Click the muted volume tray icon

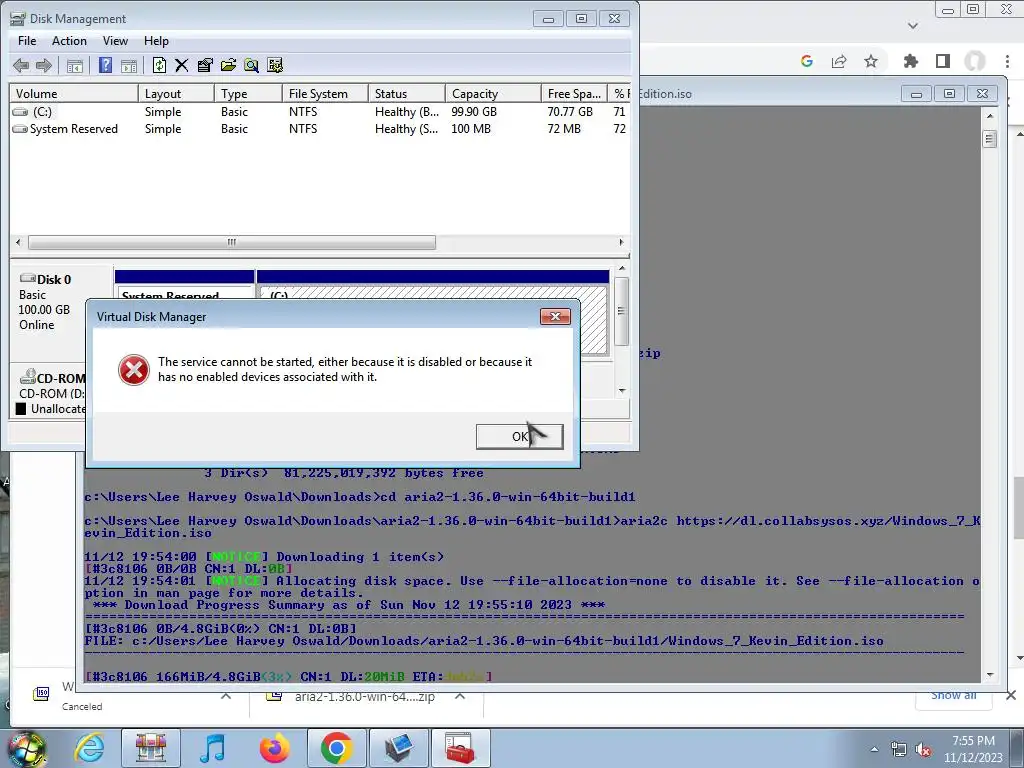(923, 750)
